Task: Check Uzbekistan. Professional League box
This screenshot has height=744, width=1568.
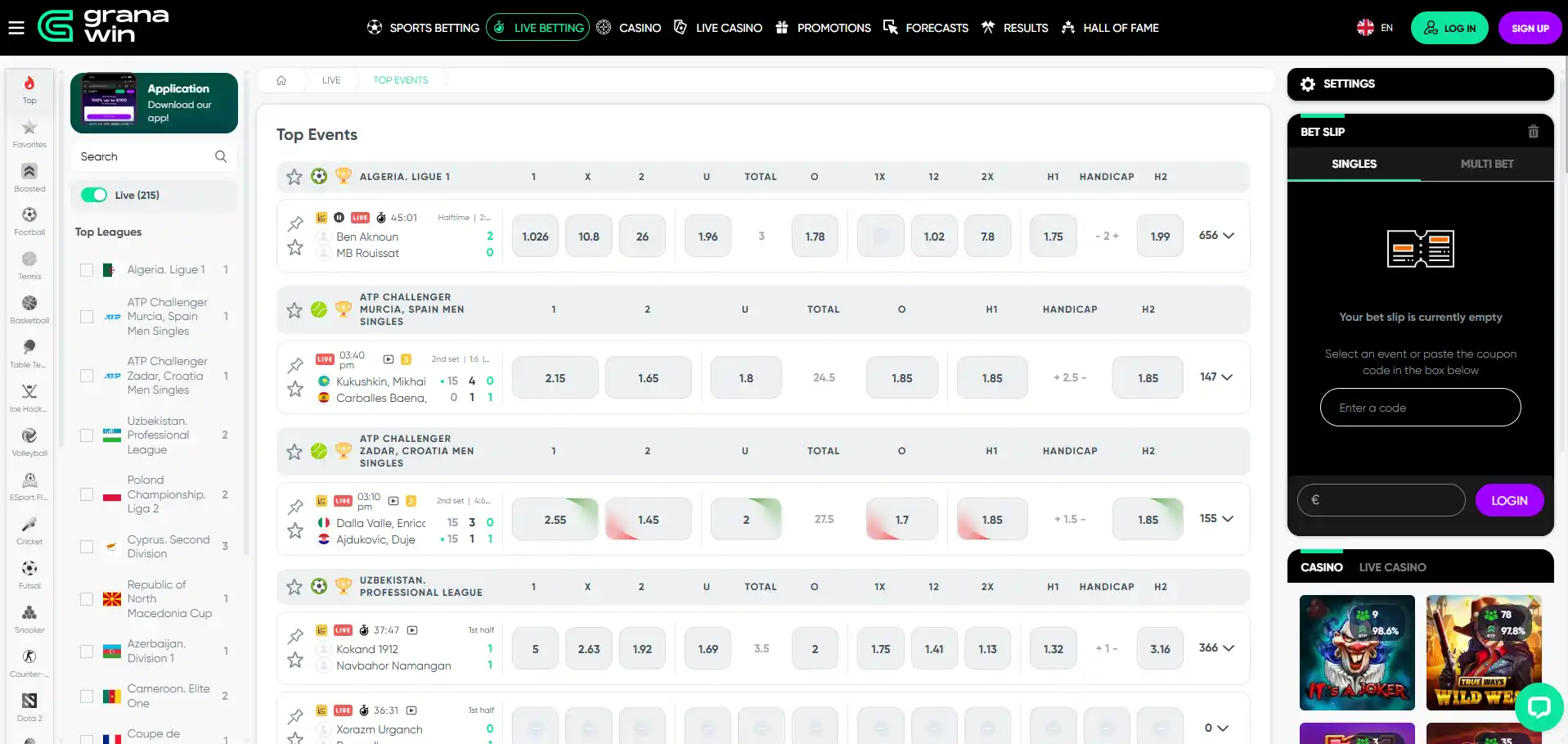Action: pyautogui.click(x=87, y=435)
